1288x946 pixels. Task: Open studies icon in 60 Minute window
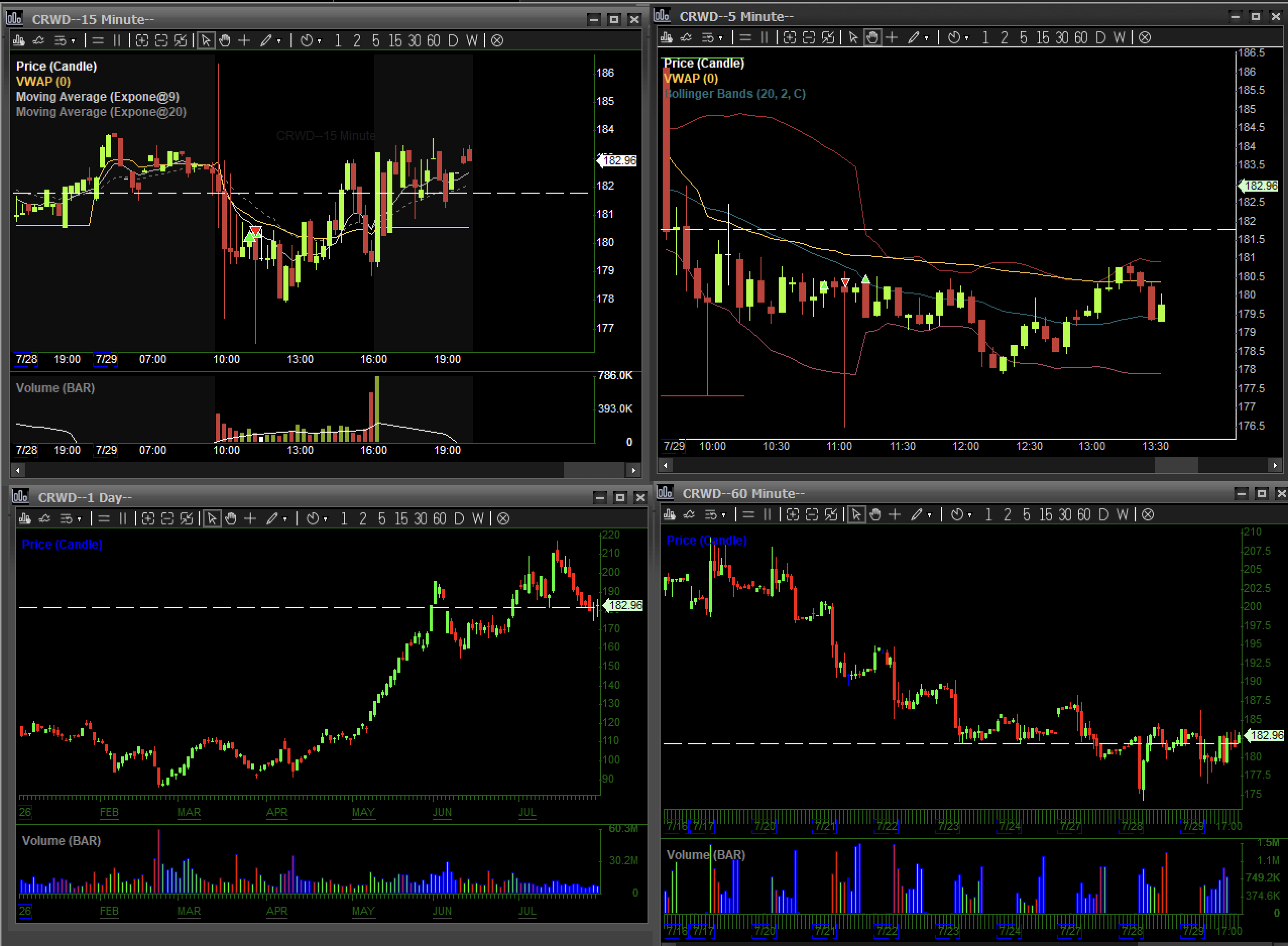click(689, 515)
